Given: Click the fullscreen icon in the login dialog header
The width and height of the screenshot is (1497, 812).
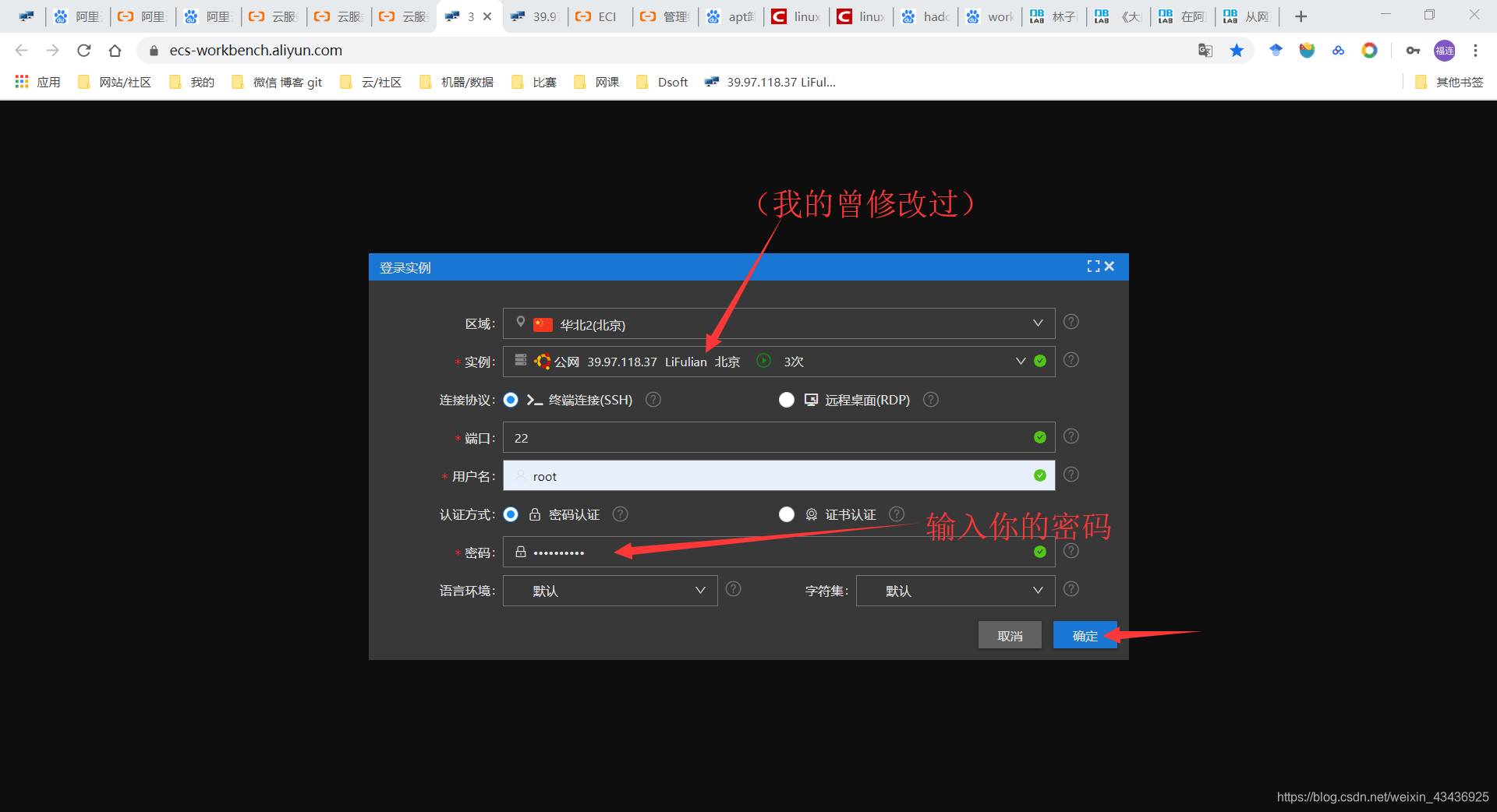Looking at the screenshot, I should (x=1093, y=267).
